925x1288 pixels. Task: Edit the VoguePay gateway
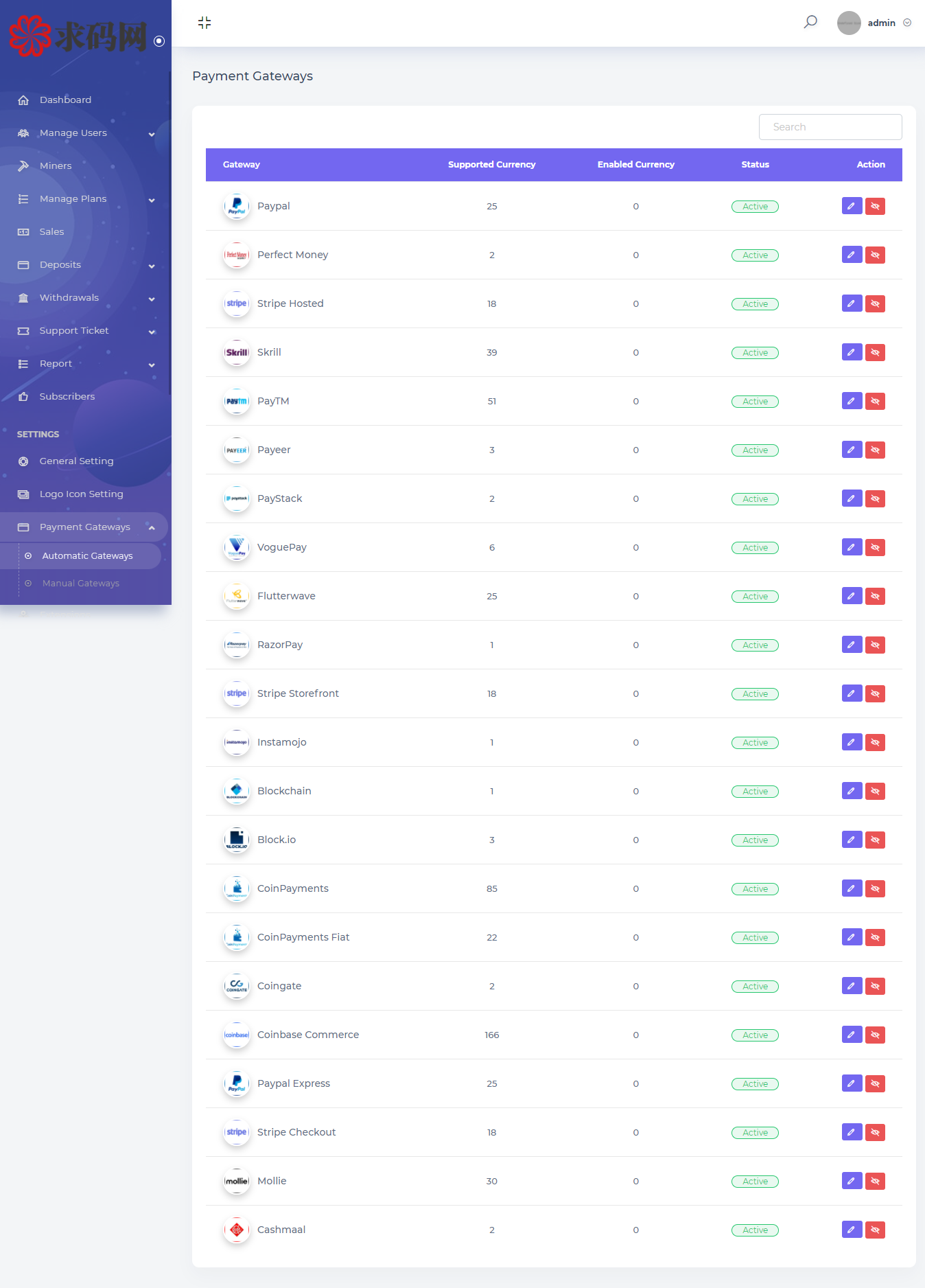coord(852,547)
